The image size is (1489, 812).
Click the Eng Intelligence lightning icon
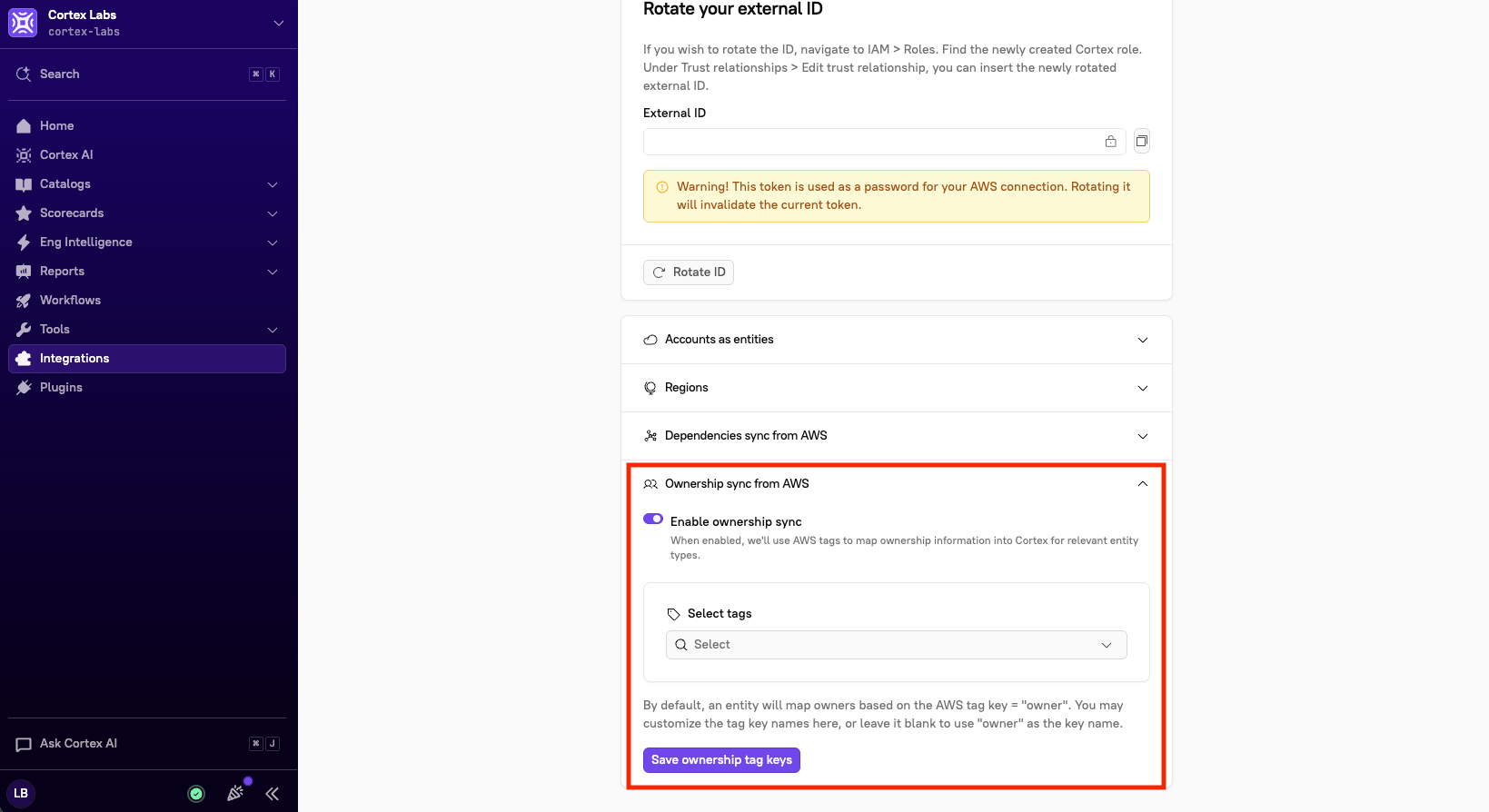24,243
